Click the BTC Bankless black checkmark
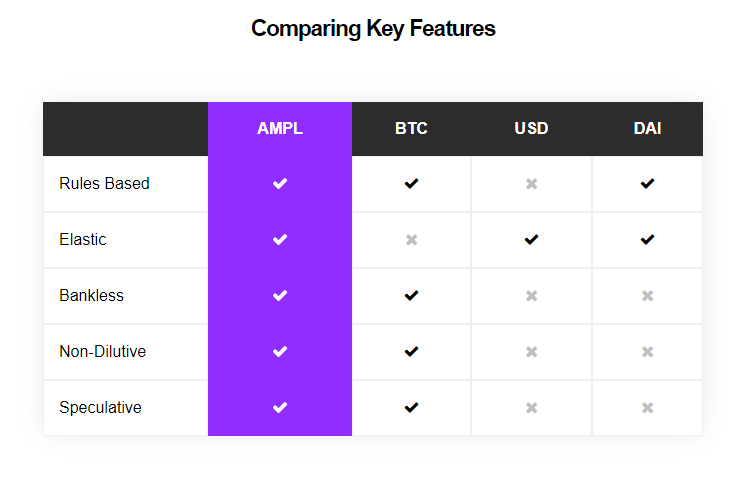756x486 pixels. point(411,296)
